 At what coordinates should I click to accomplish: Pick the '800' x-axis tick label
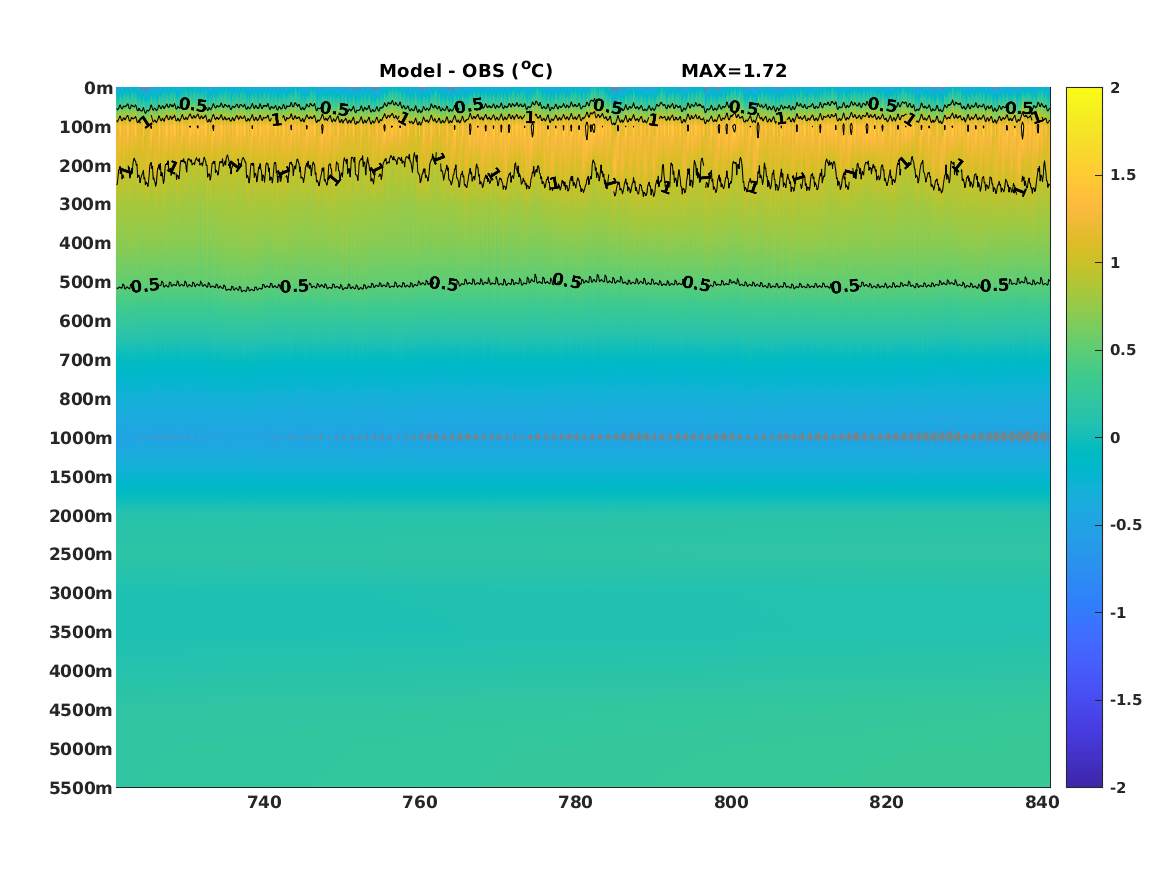pos(731,802)
